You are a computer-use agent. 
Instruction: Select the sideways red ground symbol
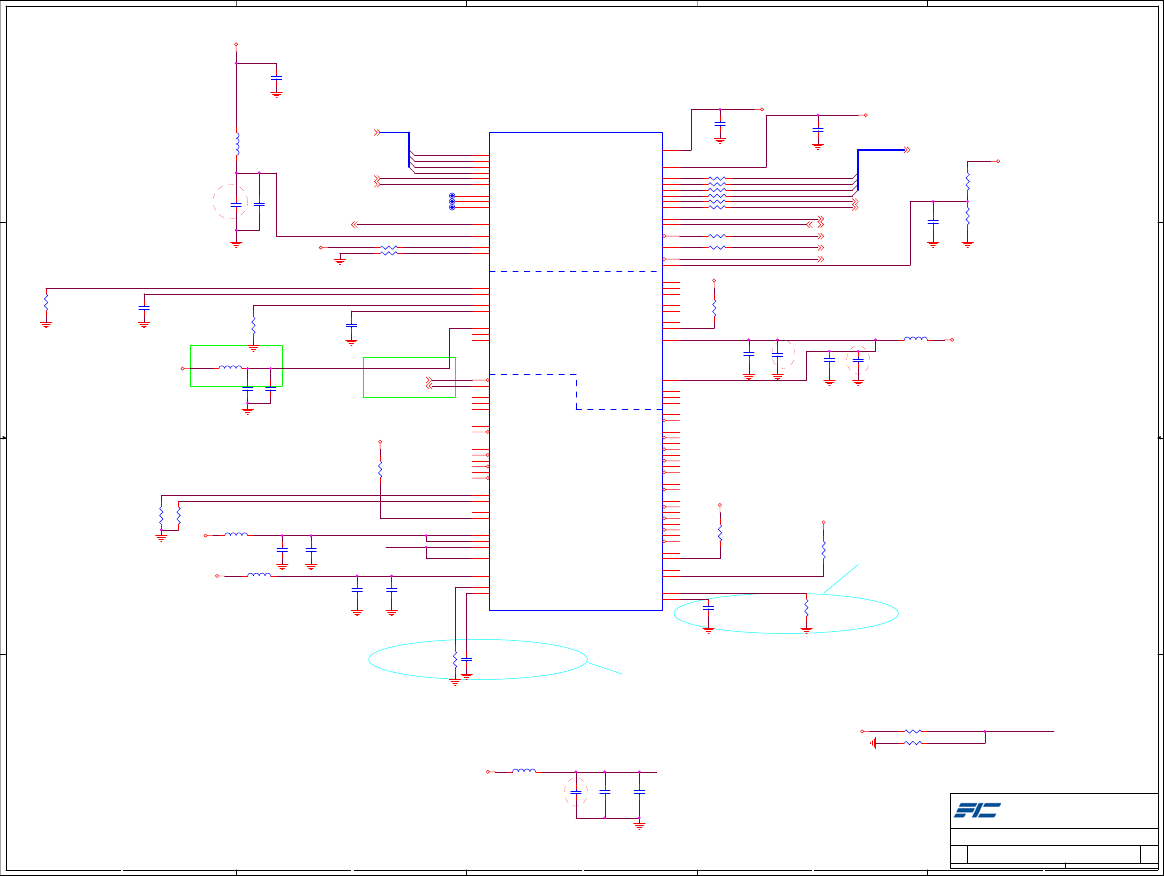click(x=874, y=743)
